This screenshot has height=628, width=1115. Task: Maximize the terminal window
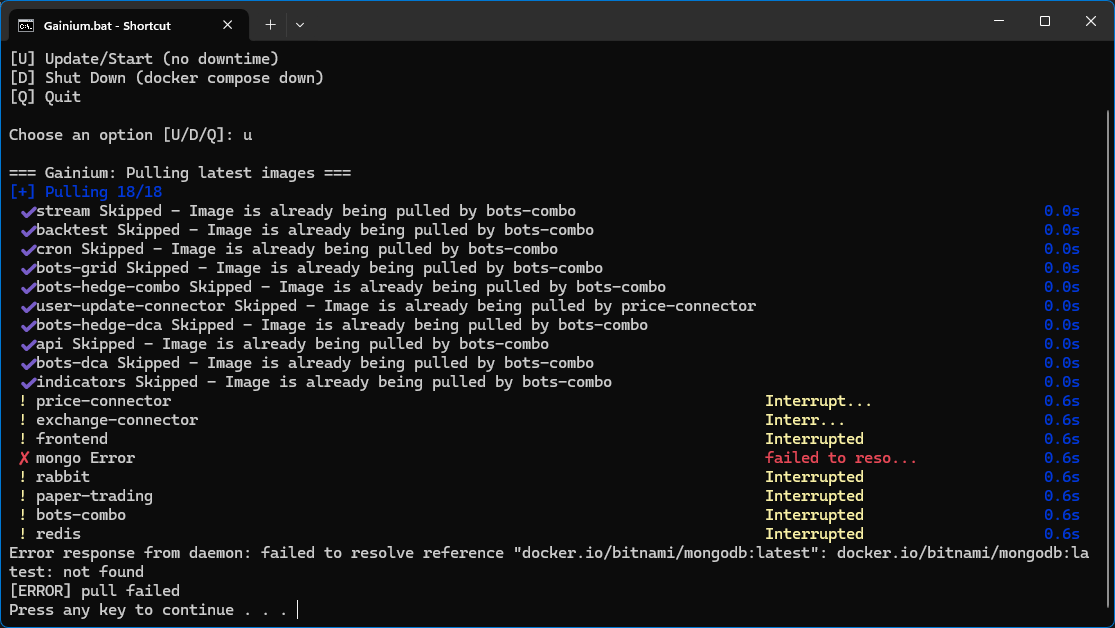point(1044,21)
